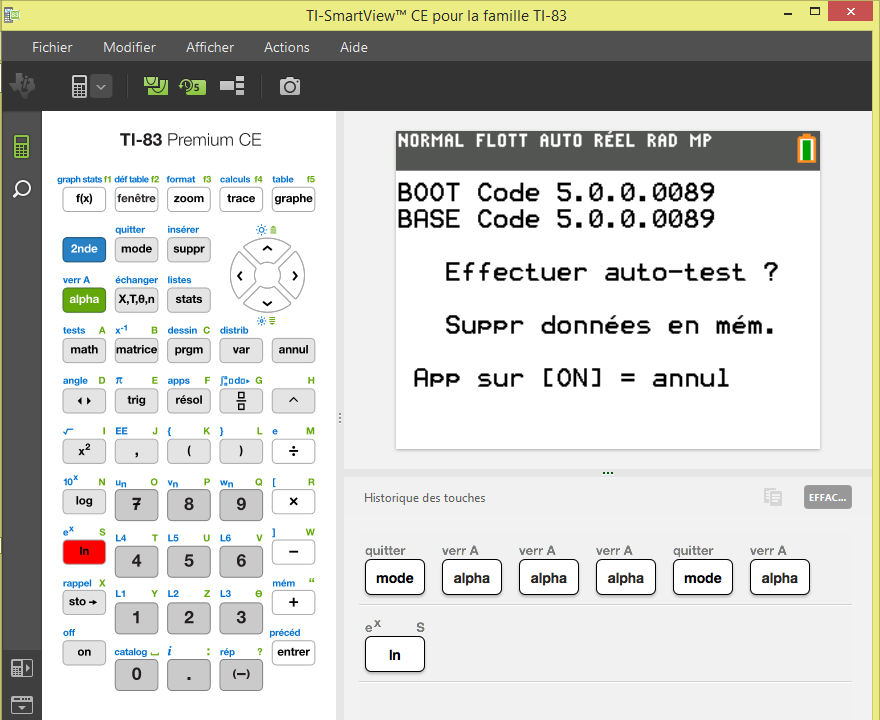
Task: Click the bottom panel expand icon in the sidebar
Action: click(x=21, y=704)
